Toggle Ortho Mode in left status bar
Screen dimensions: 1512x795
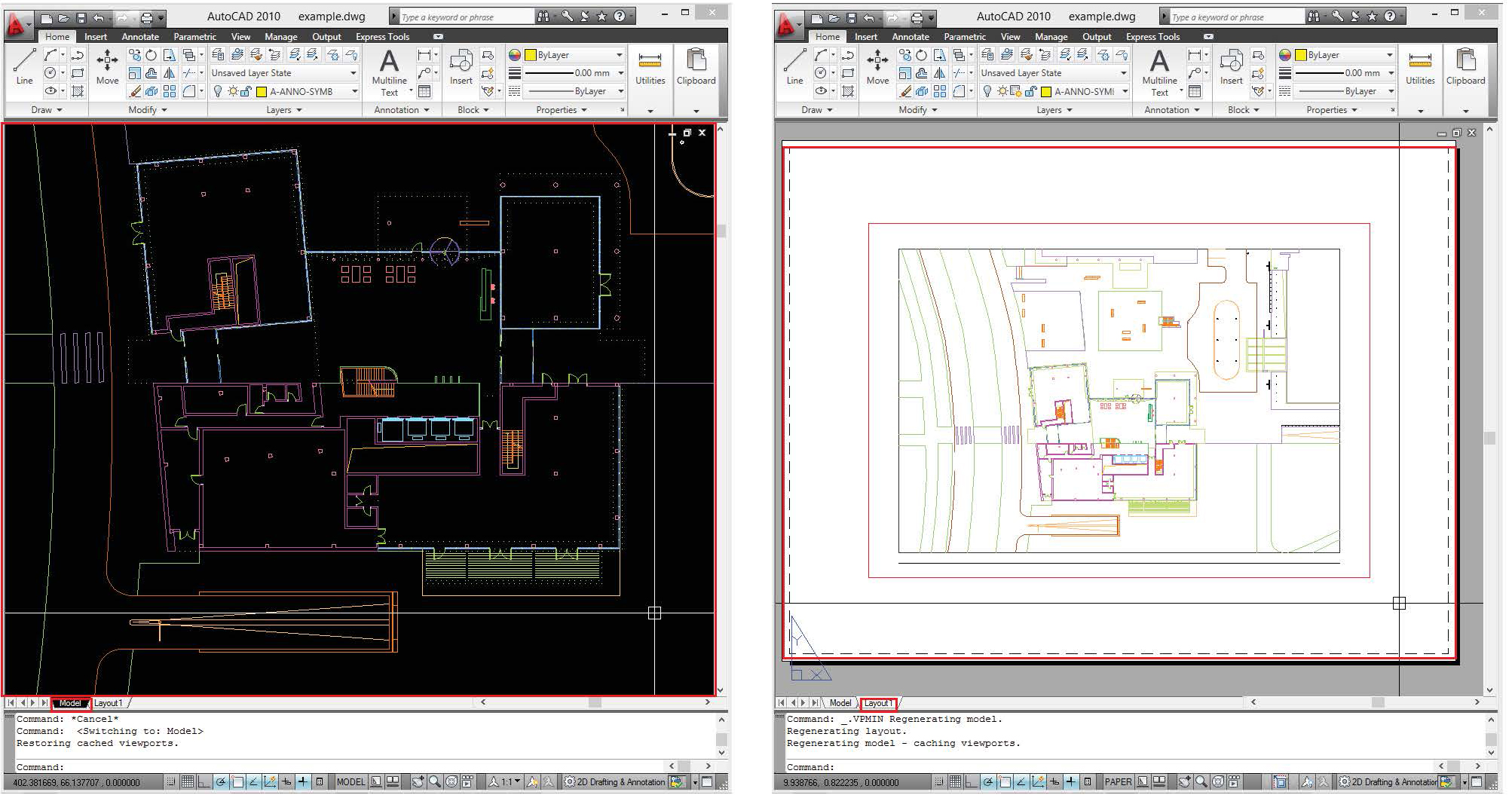204,782
